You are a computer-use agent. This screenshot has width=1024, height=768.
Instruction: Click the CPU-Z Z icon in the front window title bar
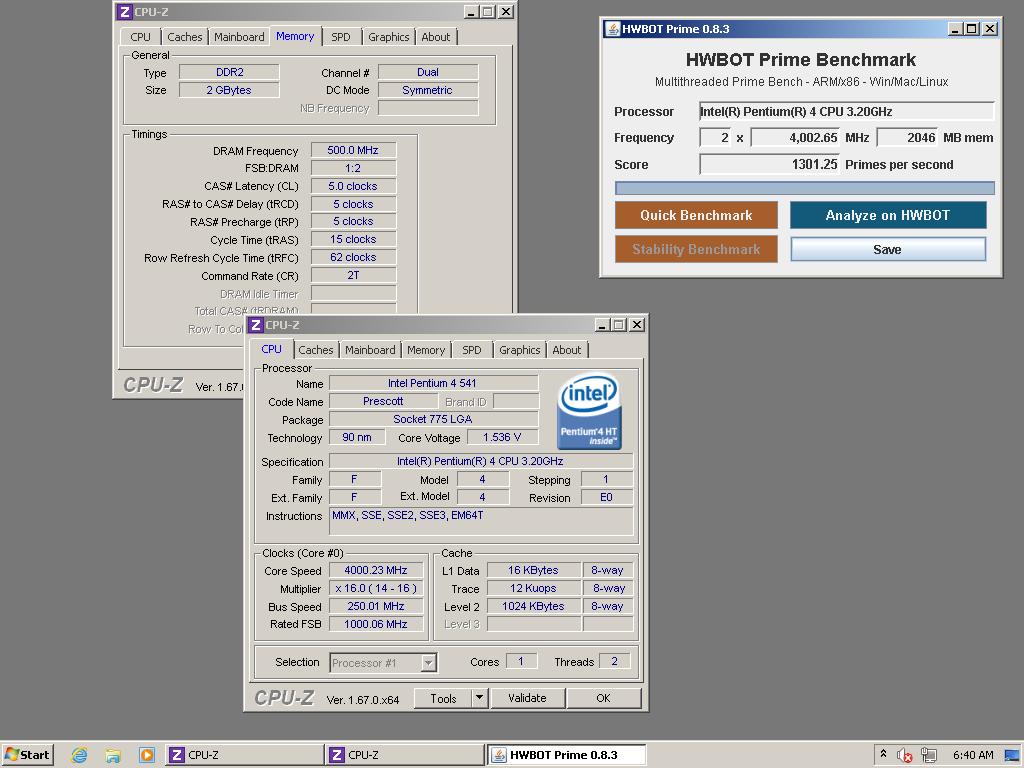click(x=256, y=325)
